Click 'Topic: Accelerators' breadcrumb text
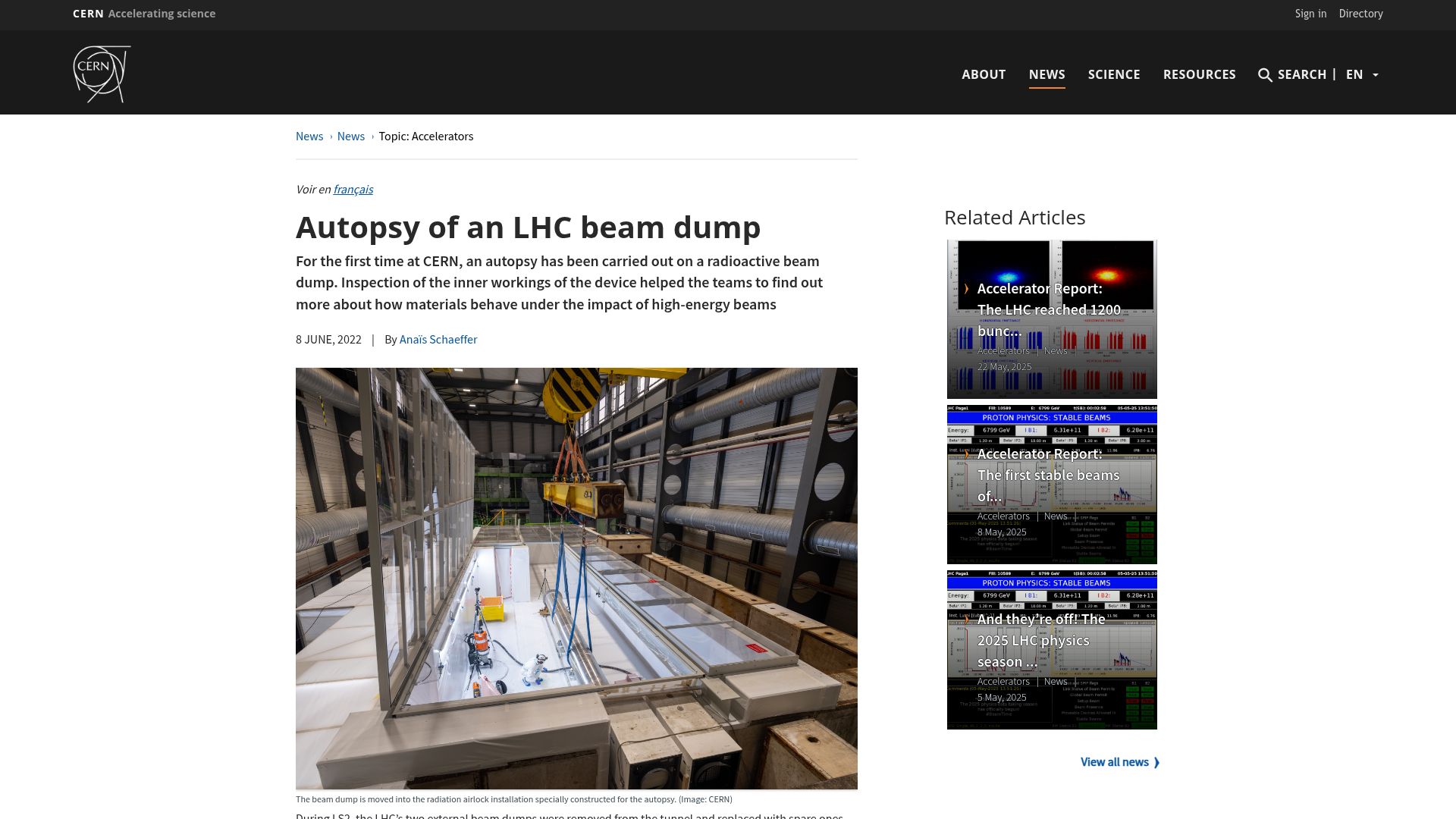Screen dimensions: 1456x819 [426, 136]
